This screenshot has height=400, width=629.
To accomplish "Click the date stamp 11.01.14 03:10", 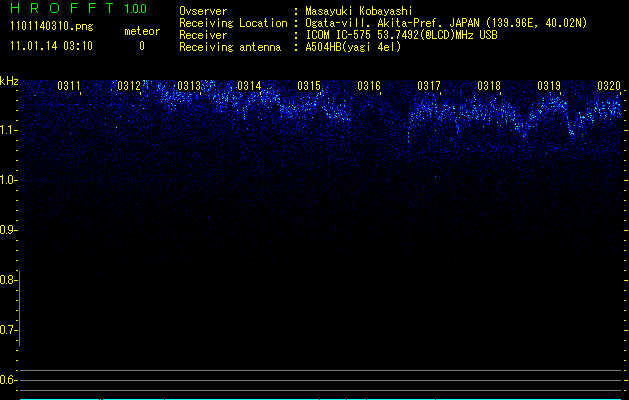I will [x=51, y=46].
